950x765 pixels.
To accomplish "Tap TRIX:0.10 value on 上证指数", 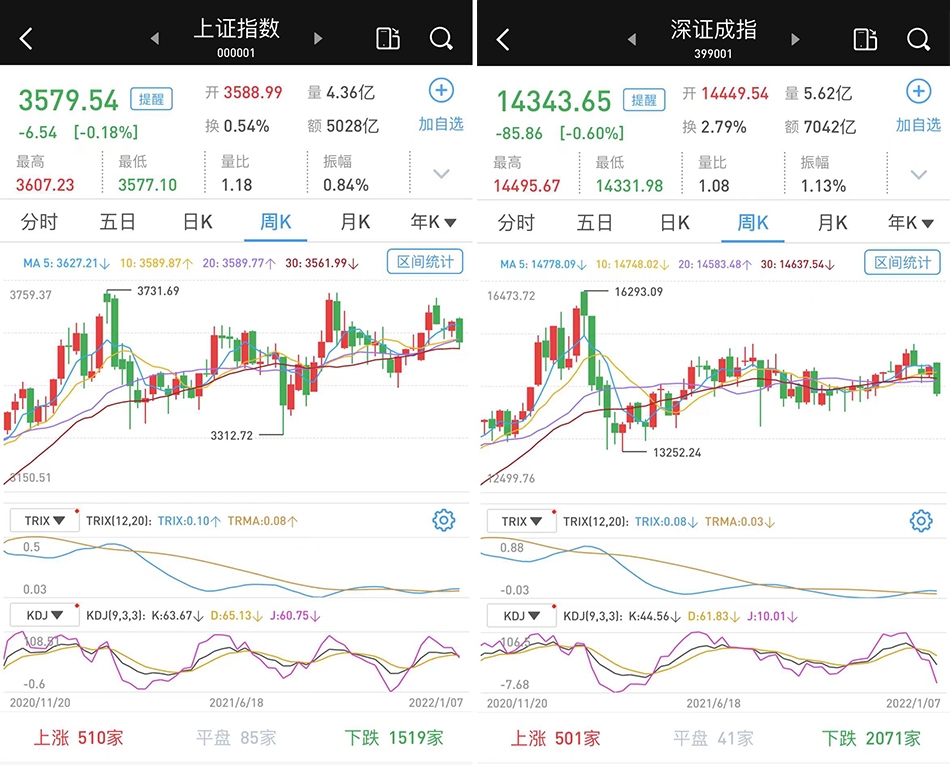I will (x=189, y=521).
